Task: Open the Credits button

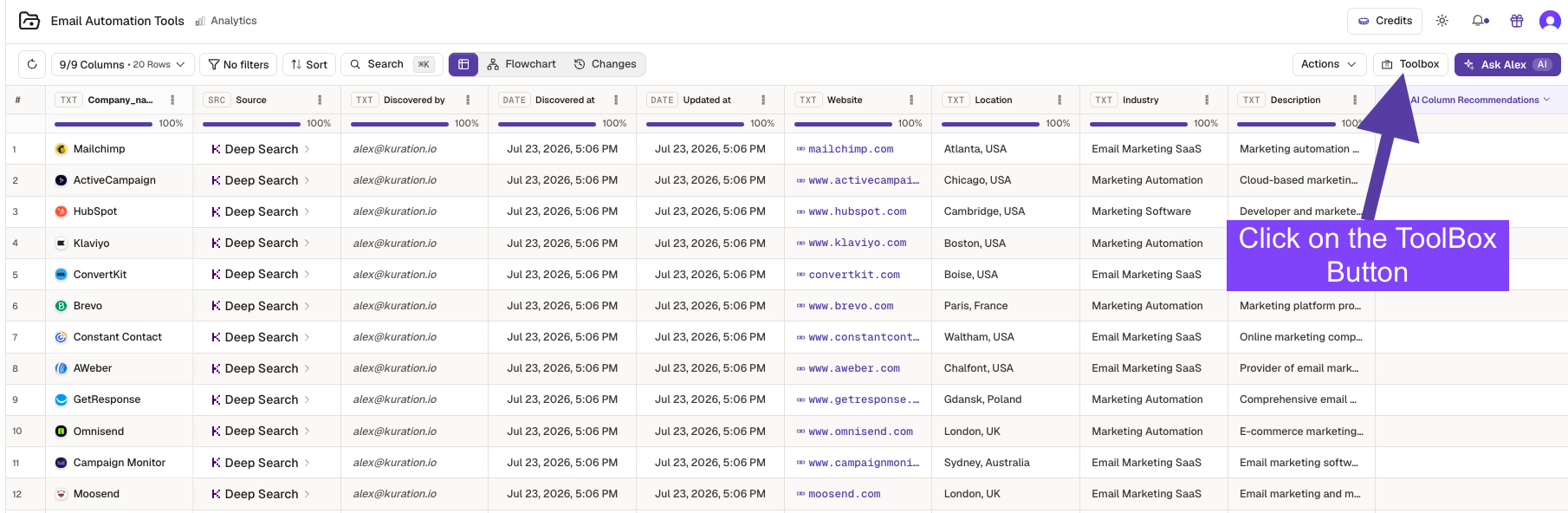Action: [1384, 21]
